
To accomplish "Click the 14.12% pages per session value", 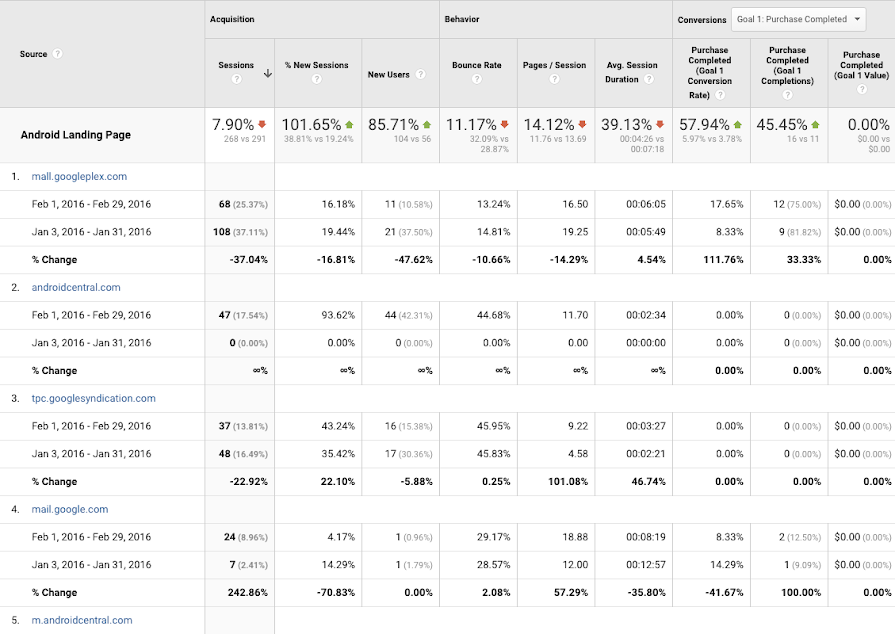I will (x=549, y=124).
